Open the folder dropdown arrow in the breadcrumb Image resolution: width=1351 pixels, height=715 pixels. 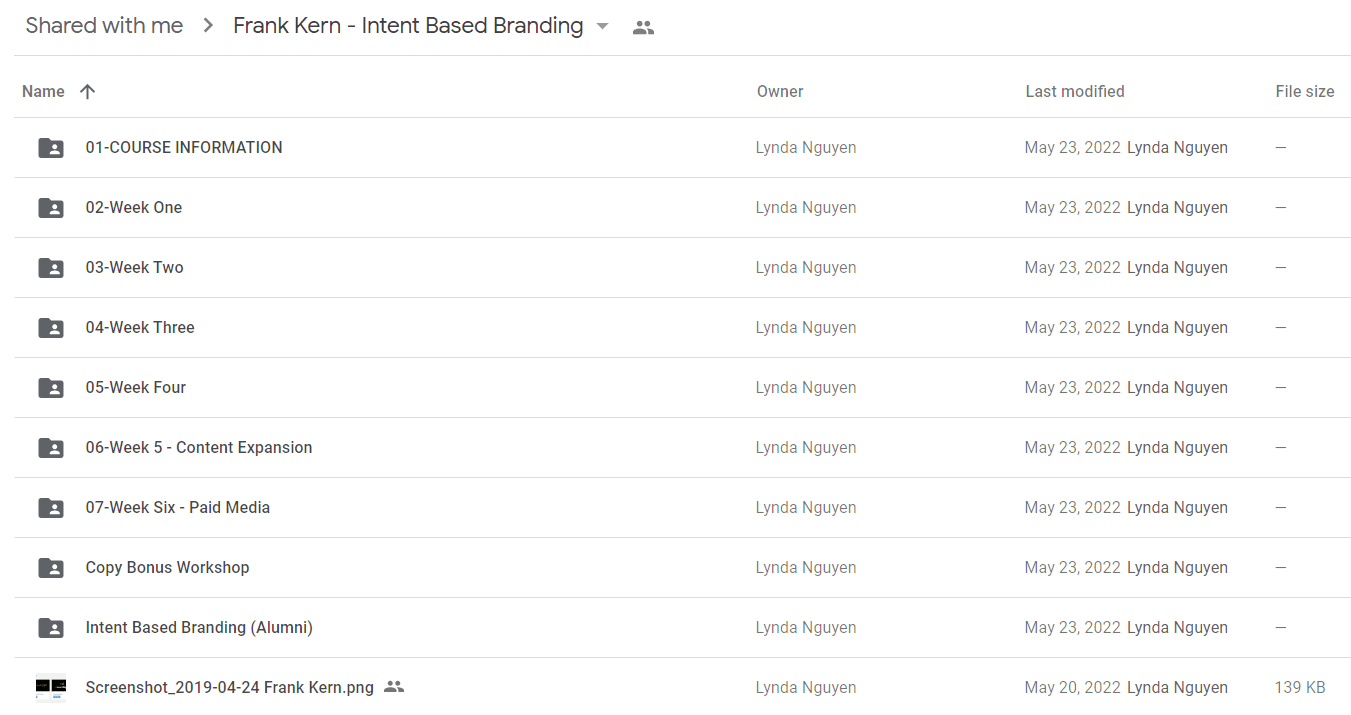[x=602, y=27]
